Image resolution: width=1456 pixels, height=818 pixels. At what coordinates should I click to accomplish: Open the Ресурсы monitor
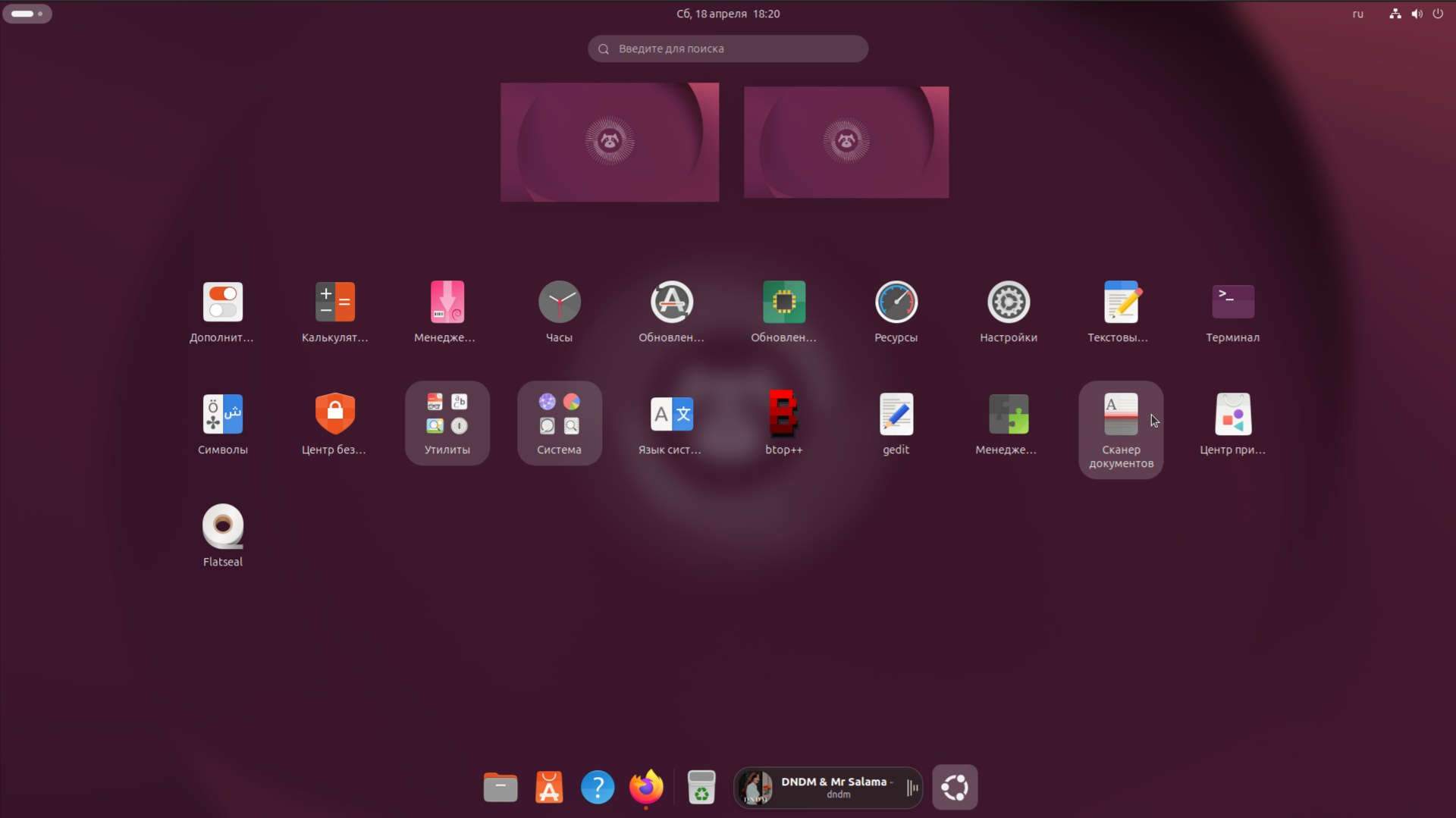pyautogui.click(x=896, y=302)
